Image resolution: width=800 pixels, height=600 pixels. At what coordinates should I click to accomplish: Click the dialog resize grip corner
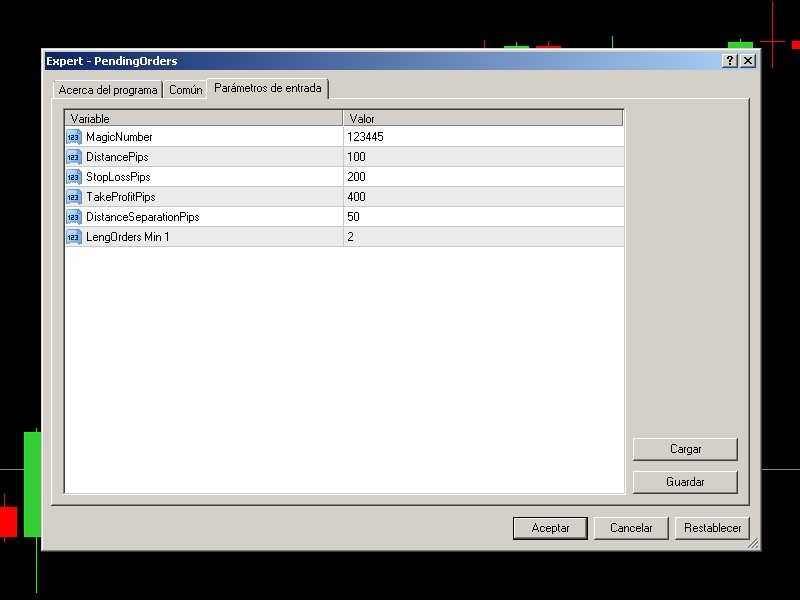(753, 543)
